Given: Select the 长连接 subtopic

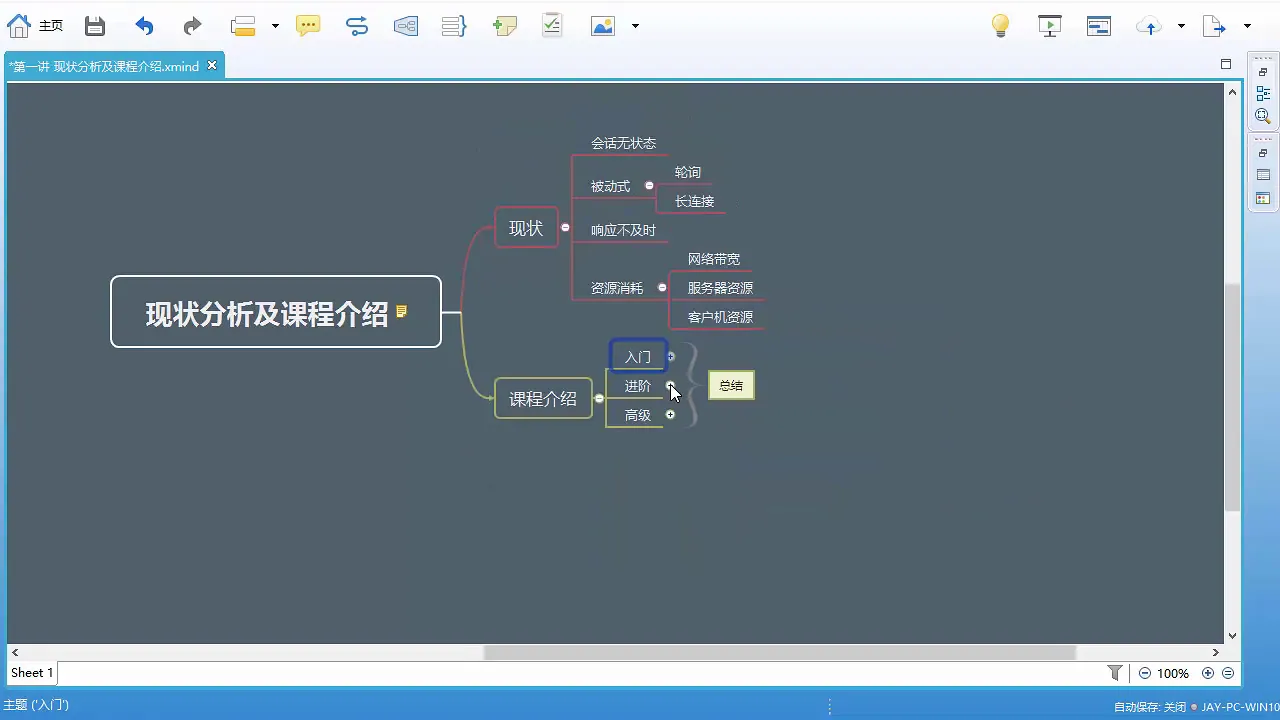Looking at the screenshot, I should 694,201.
